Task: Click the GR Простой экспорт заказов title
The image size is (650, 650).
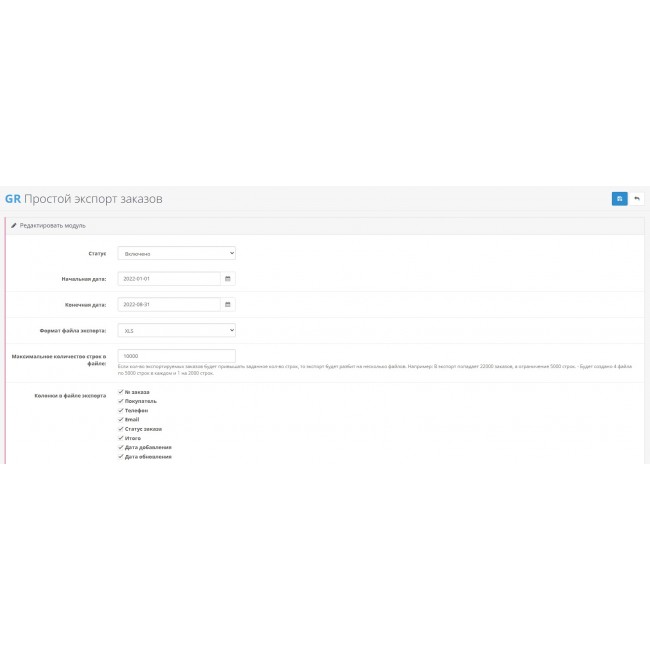Action: (83, 199)
